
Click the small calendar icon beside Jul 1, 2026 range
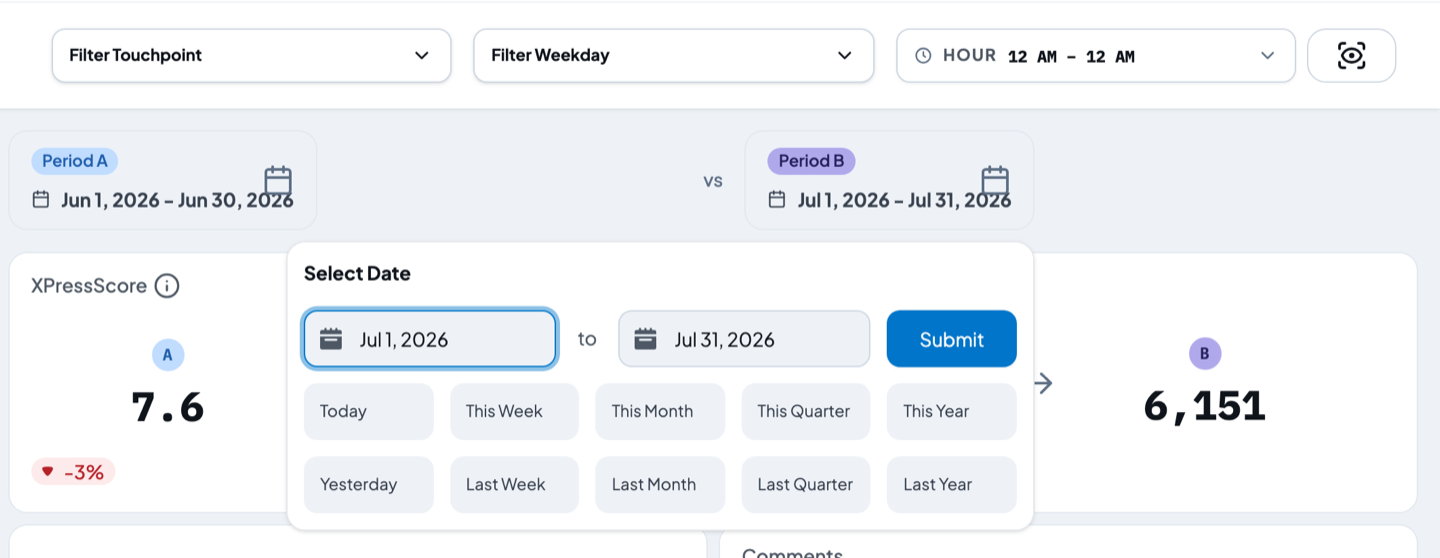point(777,200)
